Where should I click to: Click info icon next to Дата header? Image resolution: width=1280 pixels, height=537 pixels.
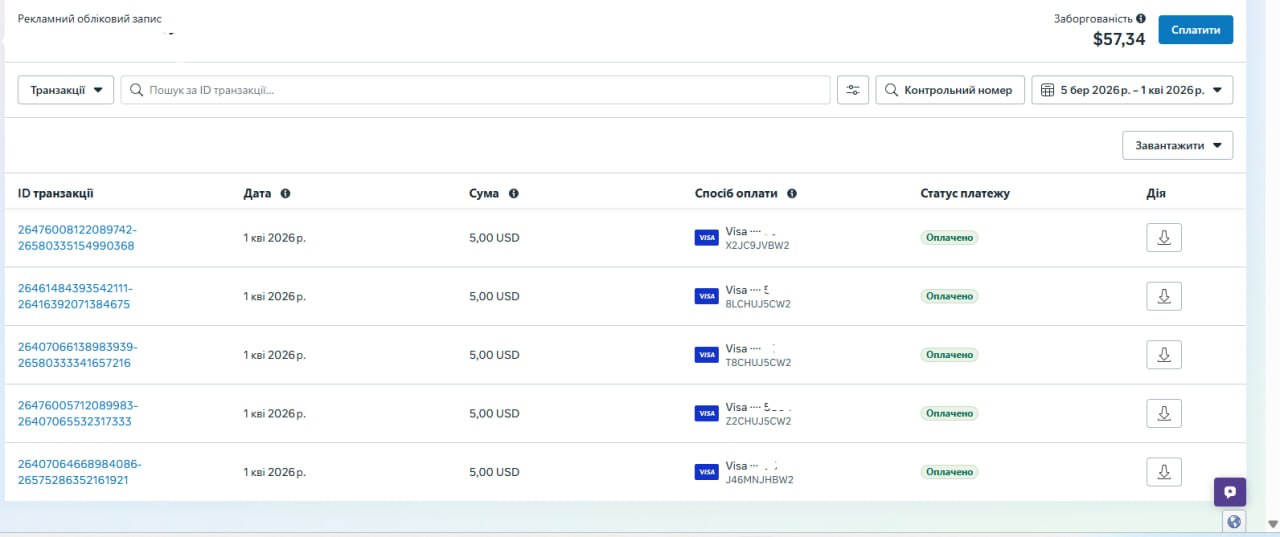click(x=285, y=194)
